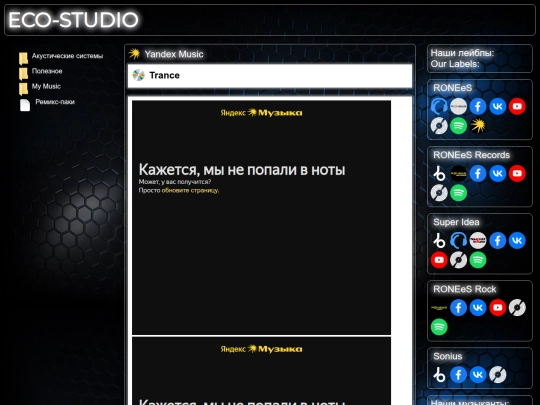This screenshot has width=540, height=405.
Task: Open RONEeS Records vinyl disc icon
Action: [x=439, y=193]
